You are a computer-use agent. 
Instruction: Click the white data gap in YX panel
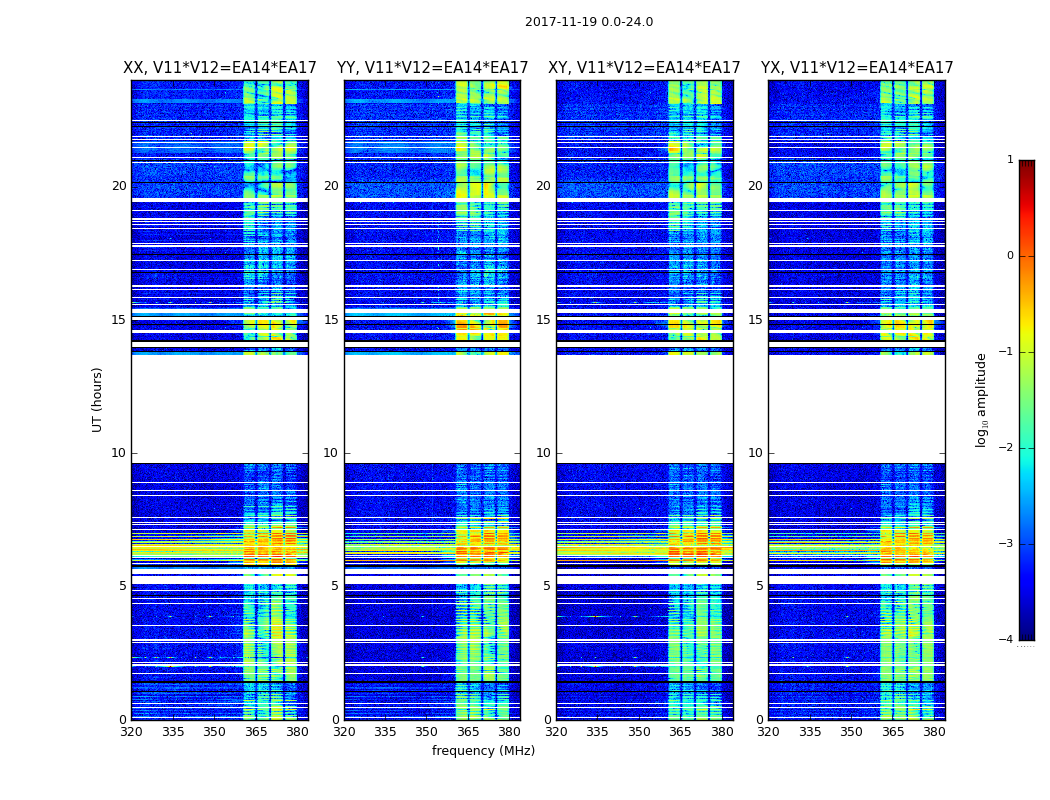point(856,408)
